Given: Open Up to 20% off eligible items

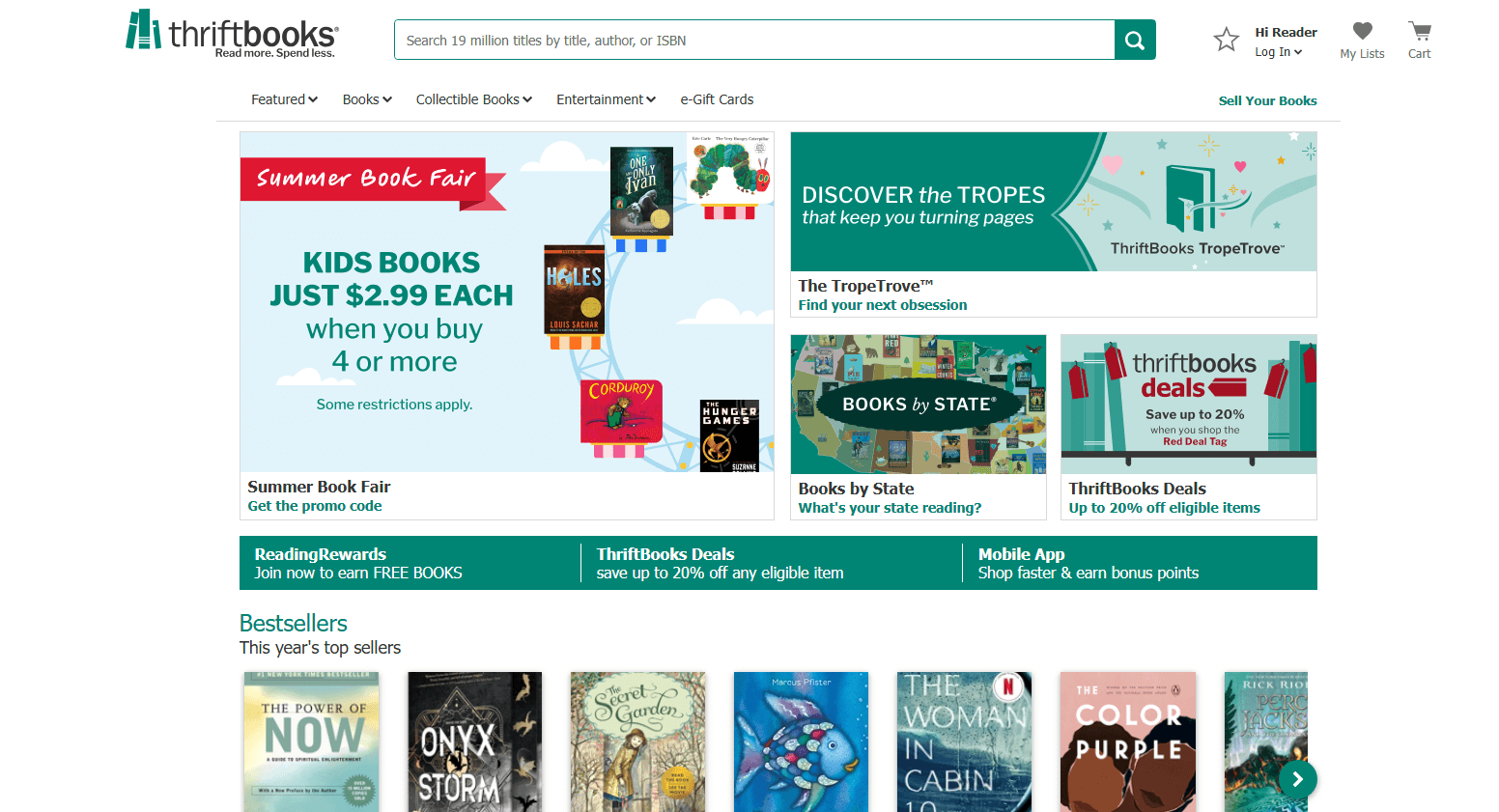Looking at the screenshot, I should [x=1162, y=507].
